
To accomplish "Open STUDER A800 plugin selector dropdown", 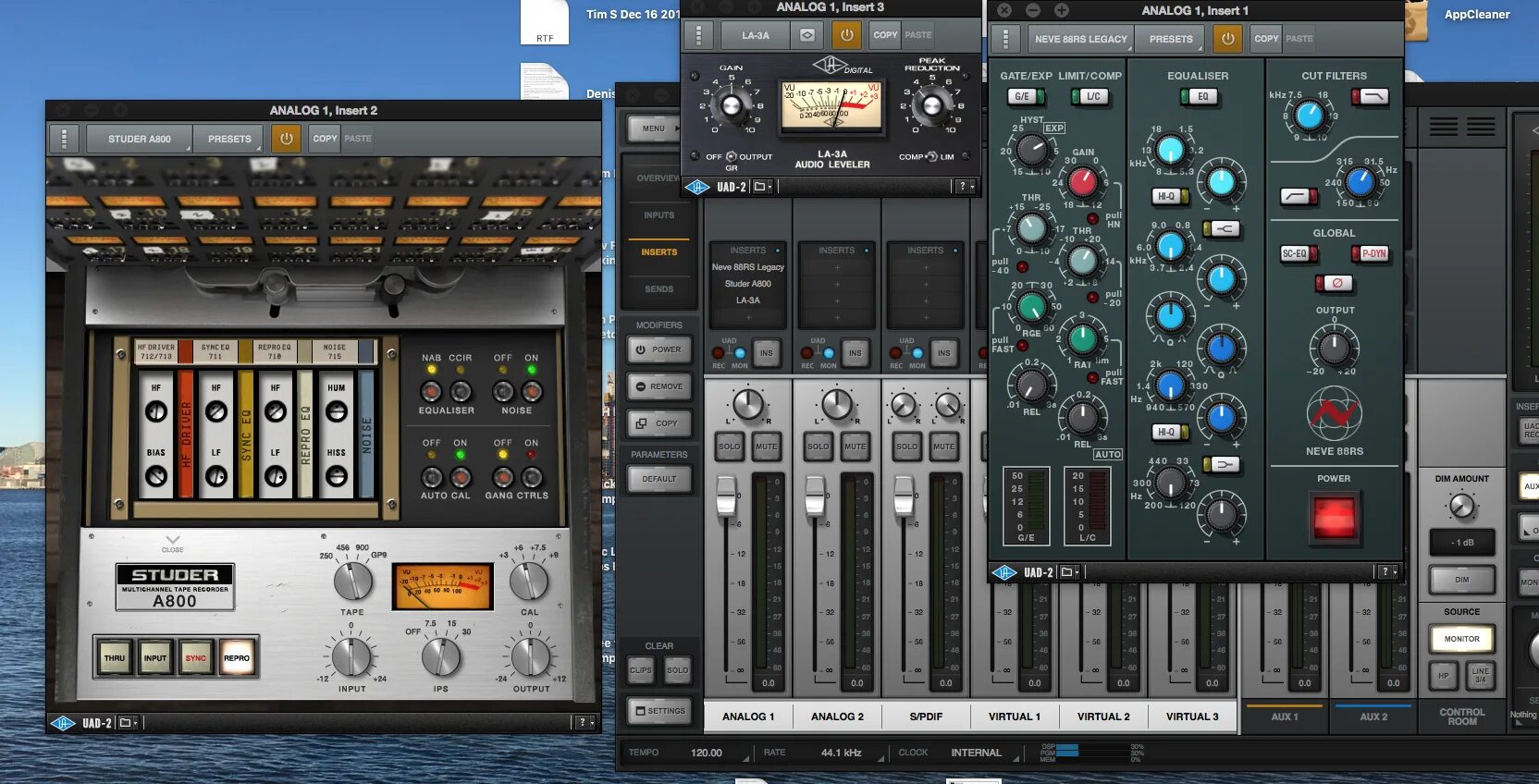I will coord(140,139).
